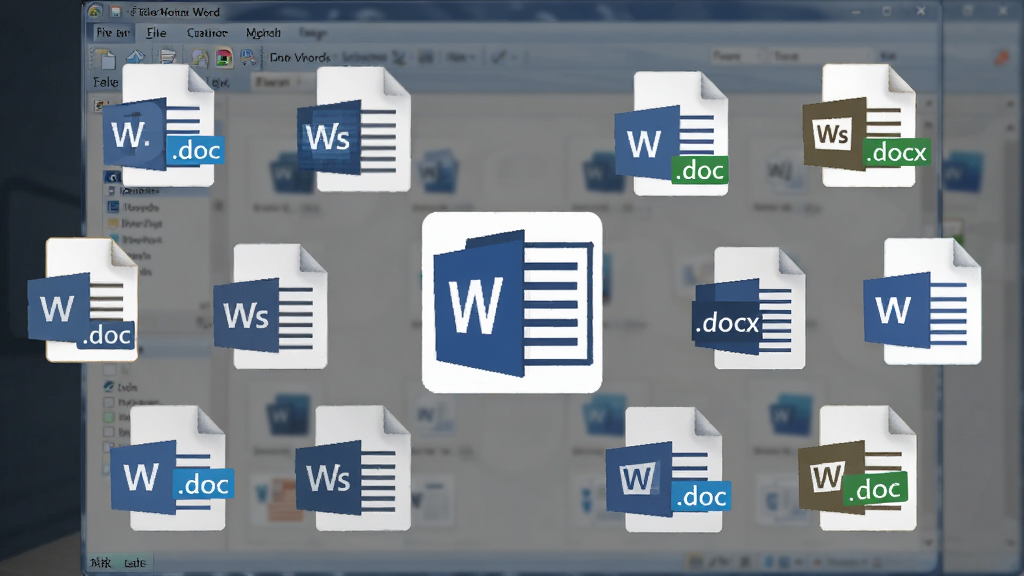Select the brown Ws icon with .docx badge

tap(867, 126)
